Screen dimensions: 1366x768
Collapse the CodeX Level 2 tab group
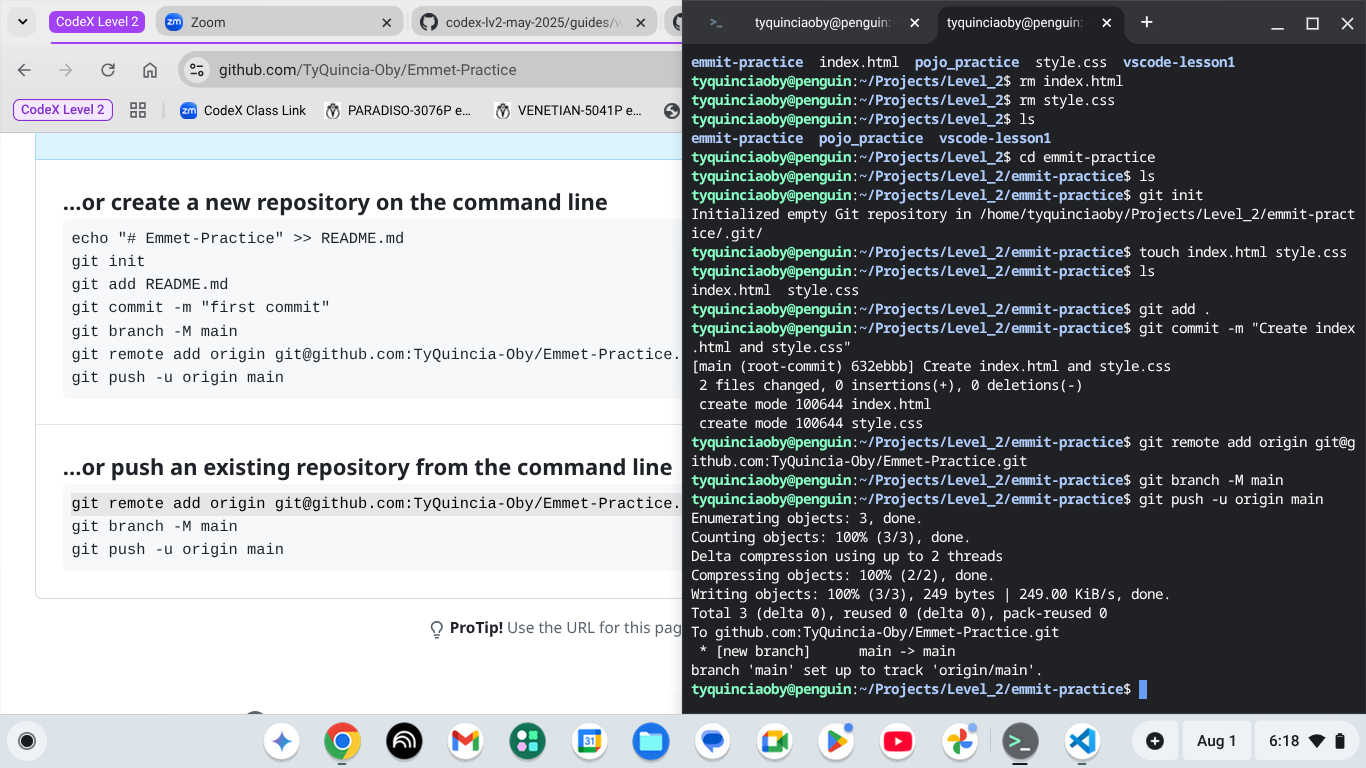tap(97, 22)
